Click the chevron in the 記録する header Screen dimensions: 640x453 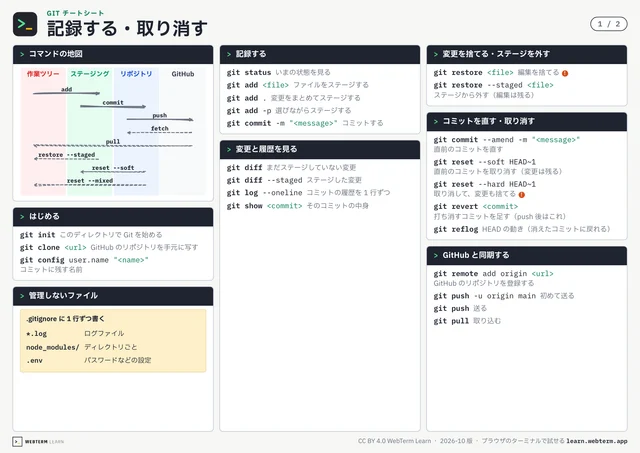pyautogui.click(x=229, y=54)
